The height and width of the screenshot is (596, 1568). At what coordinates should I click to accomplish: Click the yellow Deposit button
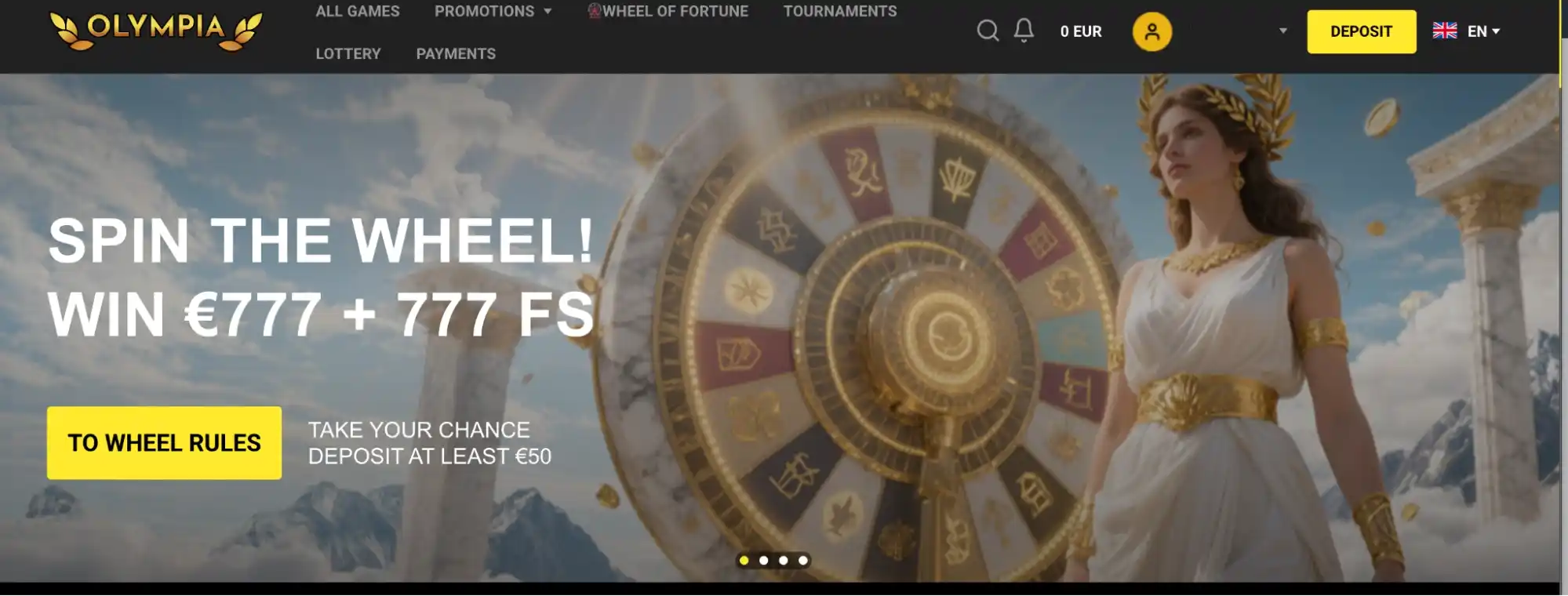click(x=1361, y=31)
